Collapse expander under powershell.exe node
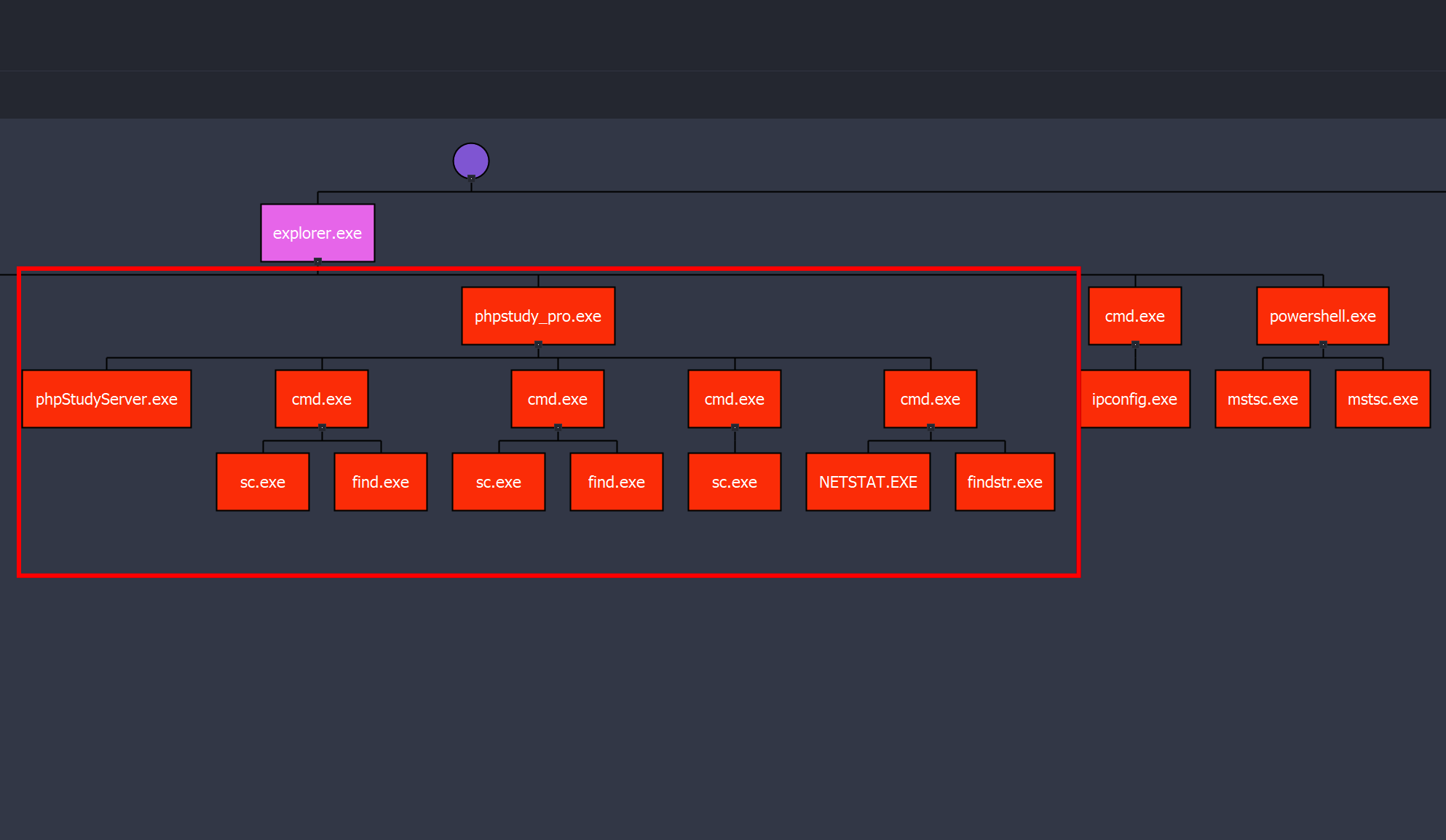The height and width of the screenshot is (840, 1446). 1323,344
